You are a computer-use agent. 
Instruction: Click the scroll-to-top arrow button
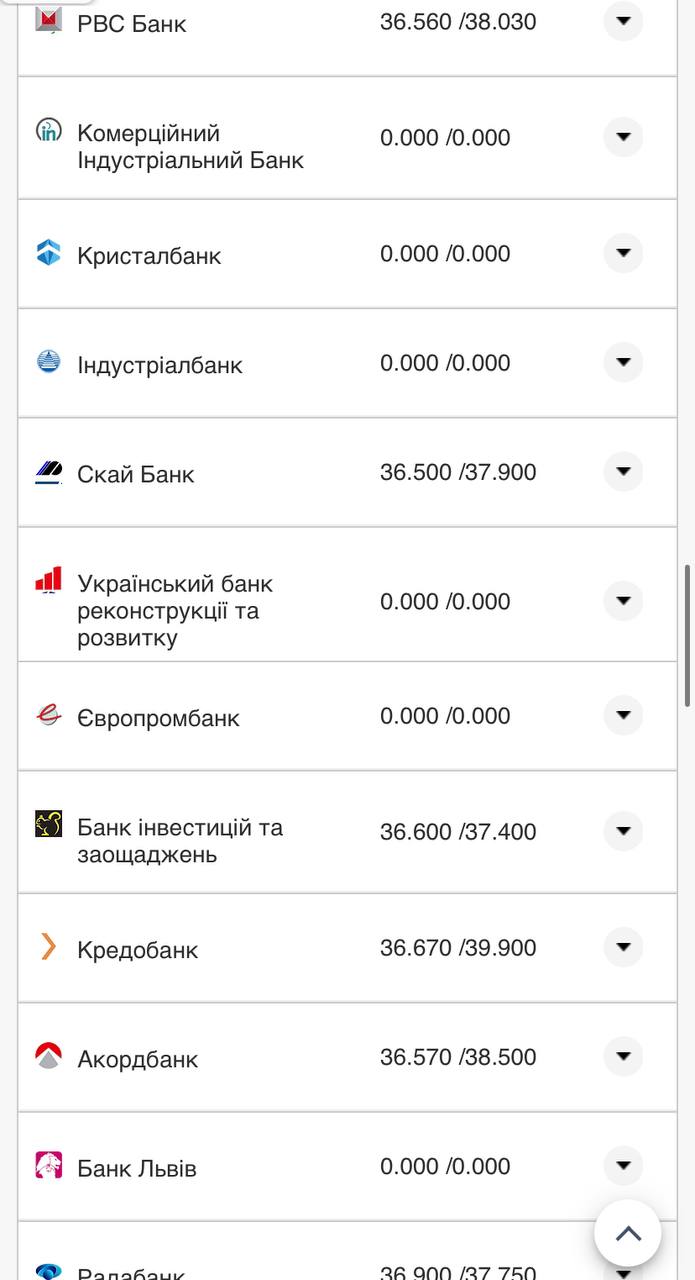(x=627, y=1233)
